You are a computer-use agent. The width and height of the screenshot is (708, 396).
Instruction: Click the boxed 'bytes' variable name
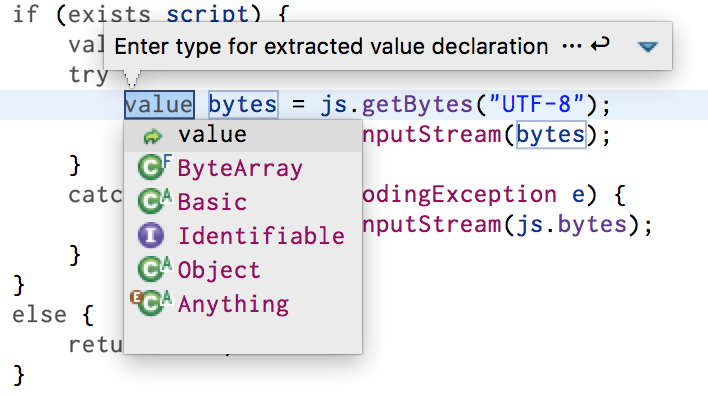pos(243,105)
